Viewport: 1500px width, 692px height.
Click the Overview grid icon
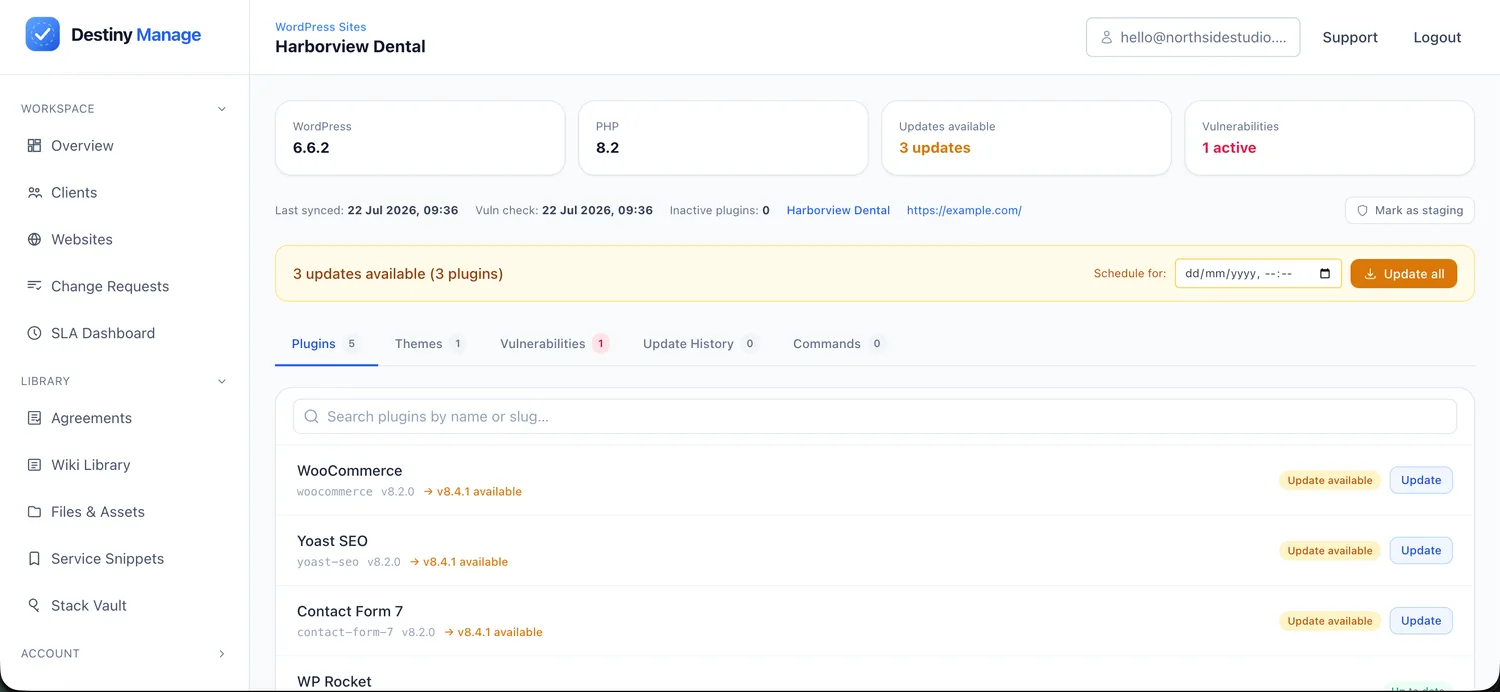[x=34, y=145]
